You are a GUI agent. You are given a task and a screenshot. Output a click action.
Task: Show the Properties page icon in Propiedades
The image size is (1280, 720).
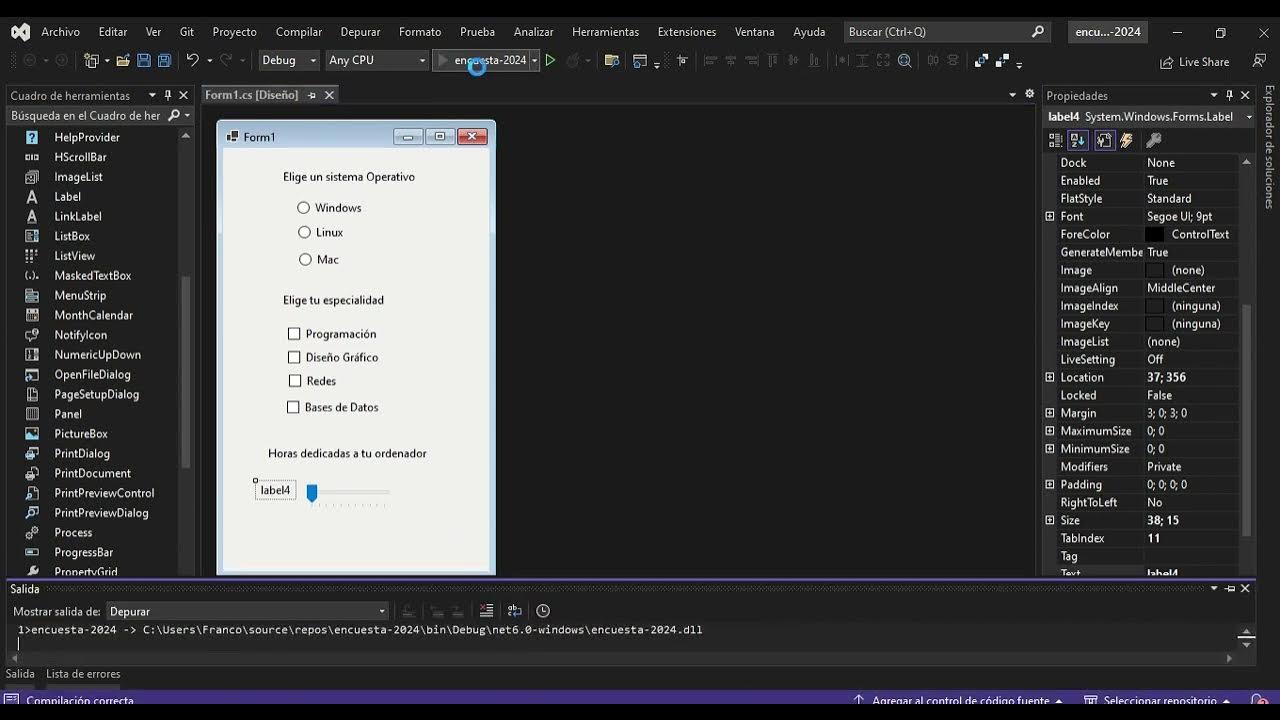1104,141
